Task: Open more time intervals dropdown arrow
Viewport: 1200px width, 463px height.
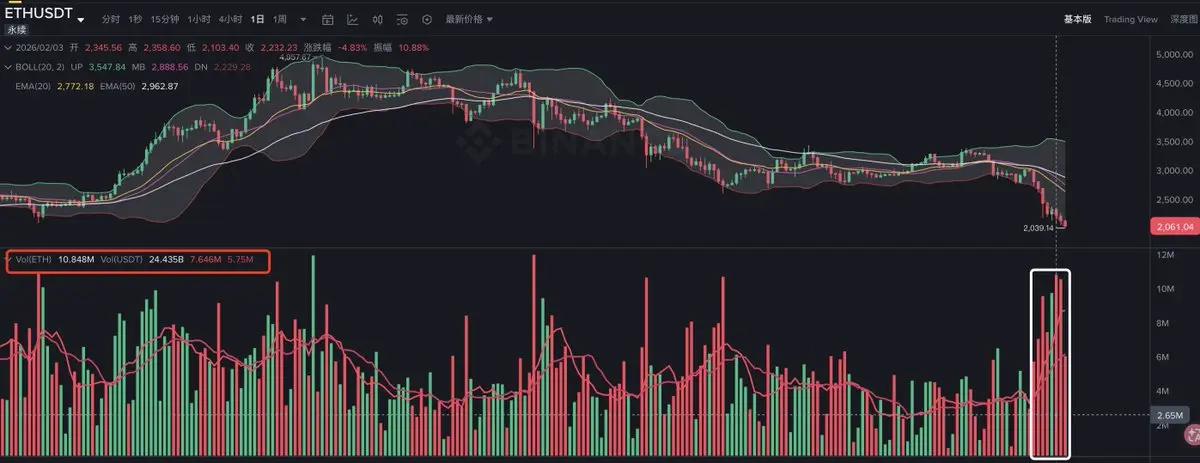Action: [x=303, y=20]
